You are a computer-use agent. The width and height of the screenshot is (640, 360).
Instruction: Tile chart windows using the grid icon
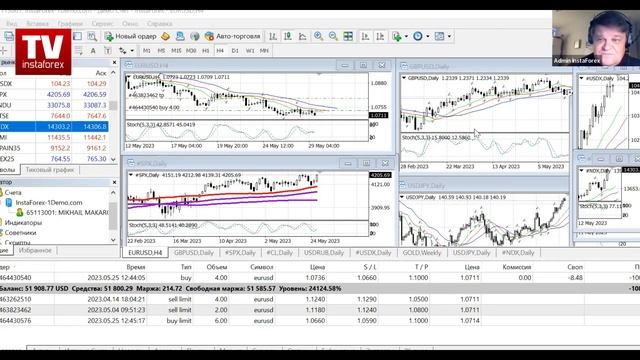click(348, 36)
